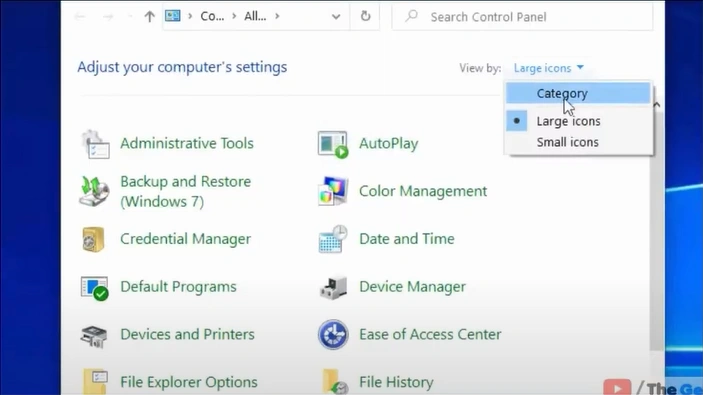Screen dimensions: 703x395
Task: Open the Default Programs link
Action: tap(178, 286)
